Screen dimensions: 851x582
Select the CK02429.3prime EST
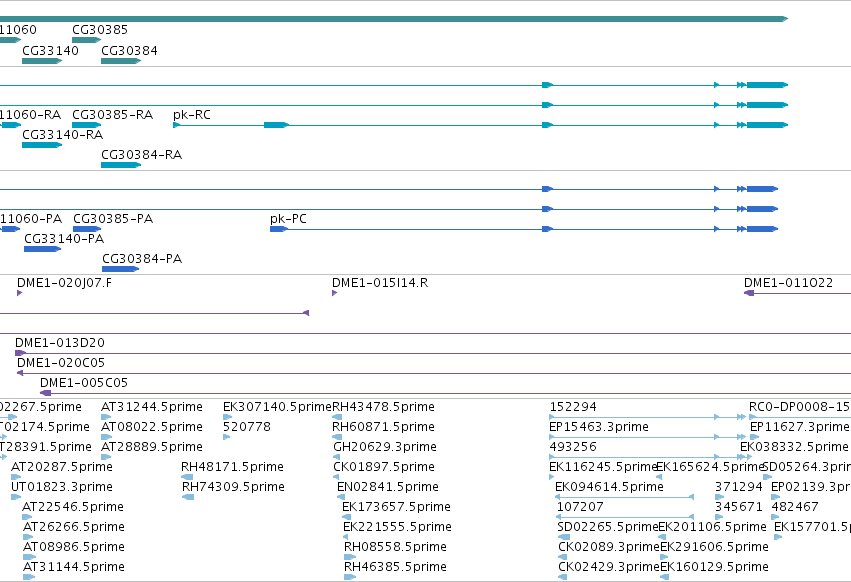click(563, 577)
